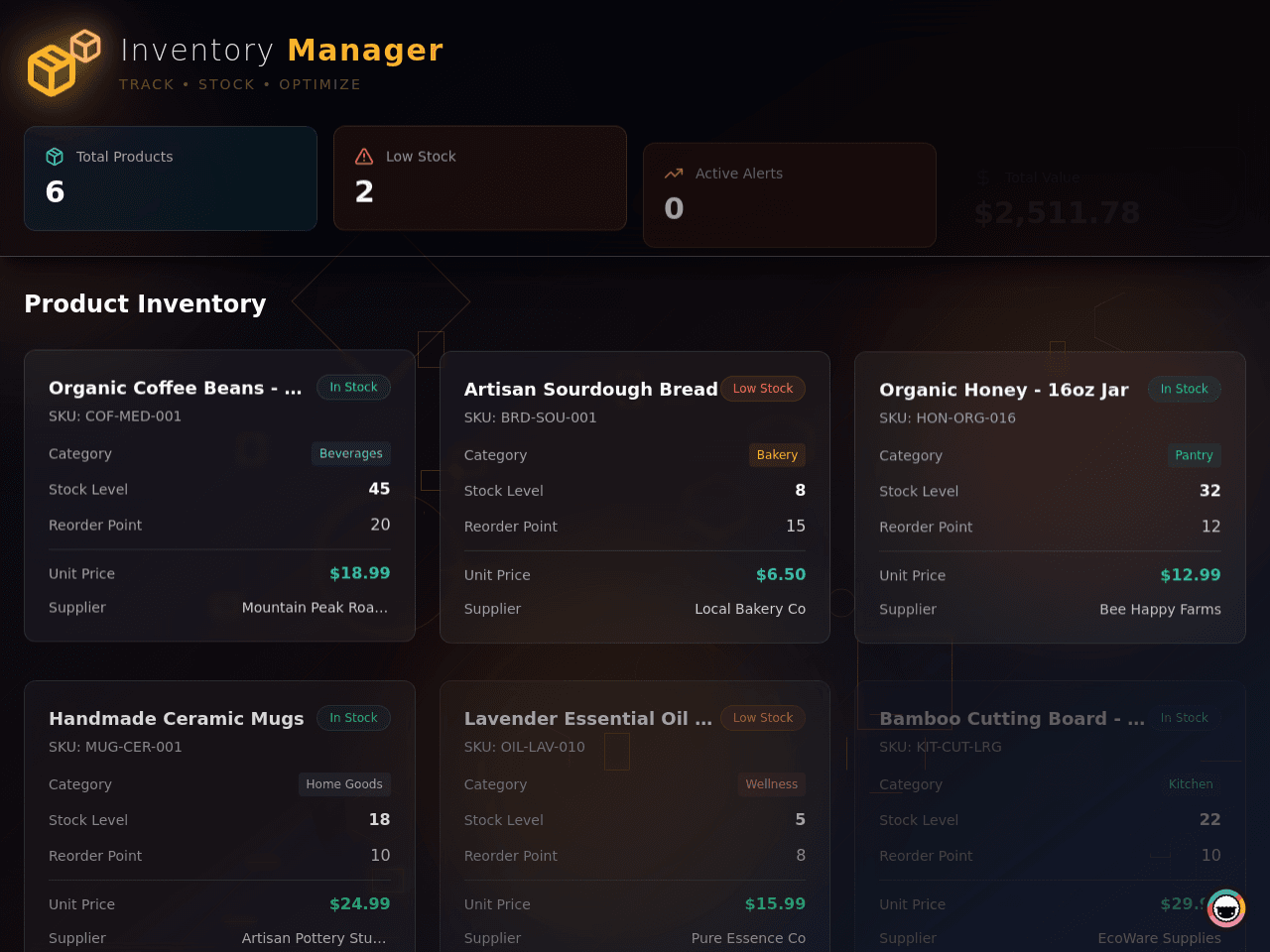Click the Inventory Manager boxes logo
The image size is (1270, 952).
[x=64, y=62]
